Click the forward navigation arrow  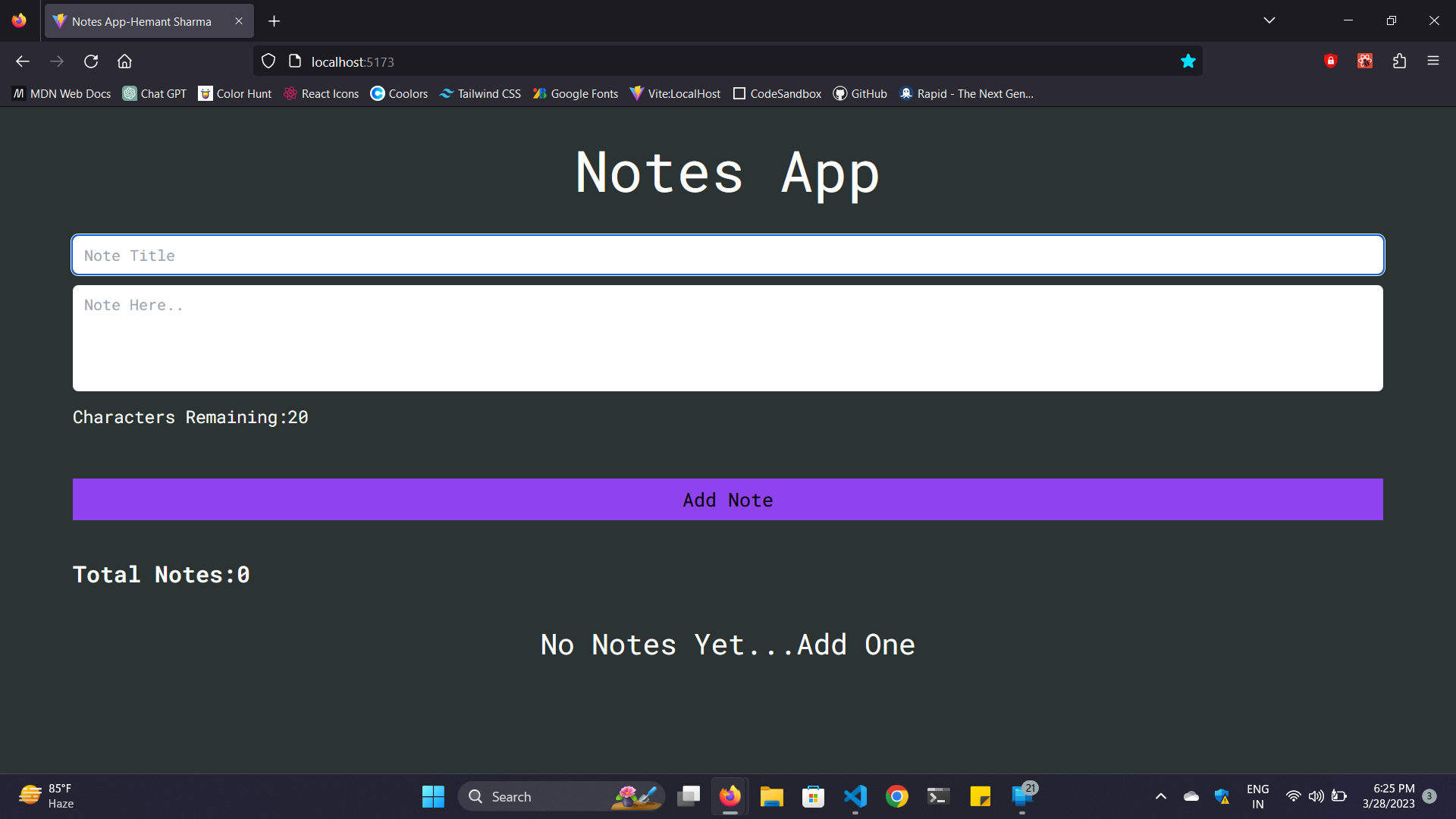coord(57,61)
